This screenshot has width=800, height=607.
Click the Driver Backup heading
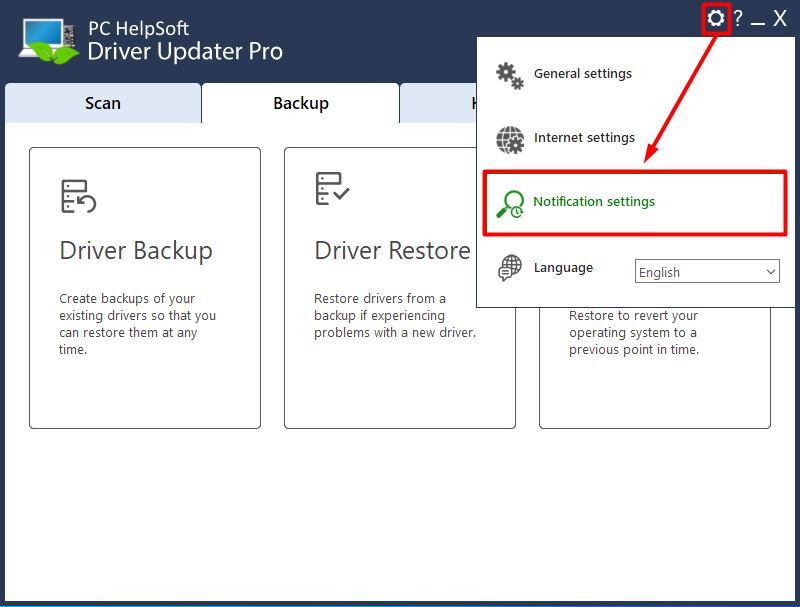coord(136,251)
